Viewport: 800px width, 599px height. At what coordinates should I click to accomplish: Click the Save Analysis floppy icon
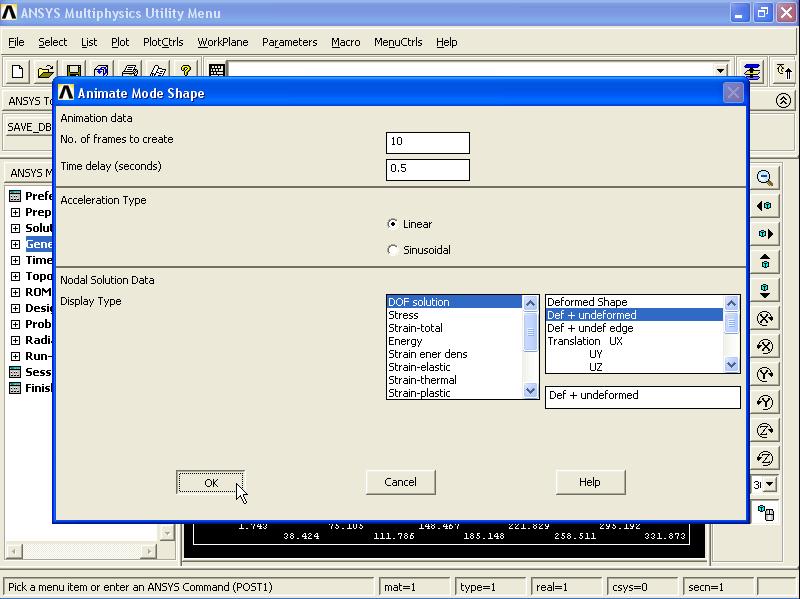pyautogui.click(x=73, y=71)
